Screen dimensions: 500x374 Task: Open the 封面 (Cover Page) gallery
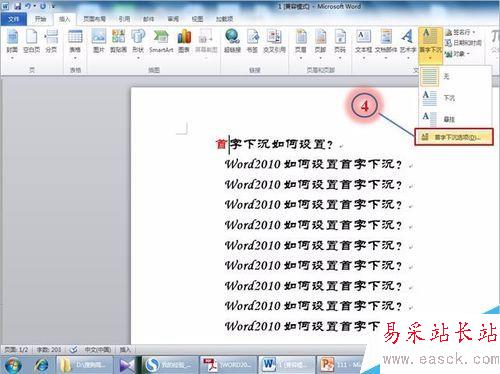pyautogui.click(x=12, y=43)
